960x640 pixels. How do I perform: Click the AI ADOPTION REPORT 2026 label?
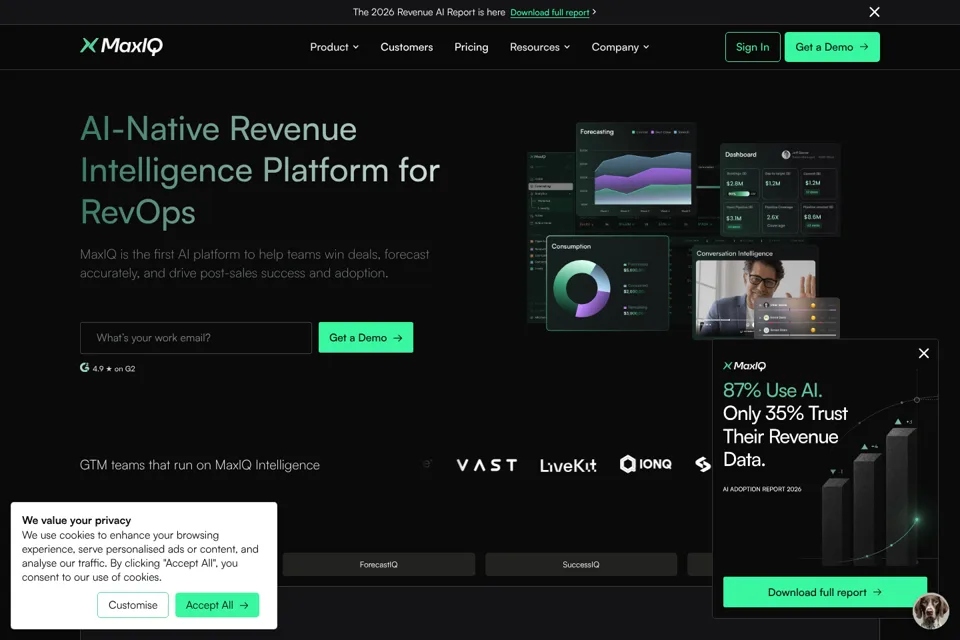click(762, 489)
